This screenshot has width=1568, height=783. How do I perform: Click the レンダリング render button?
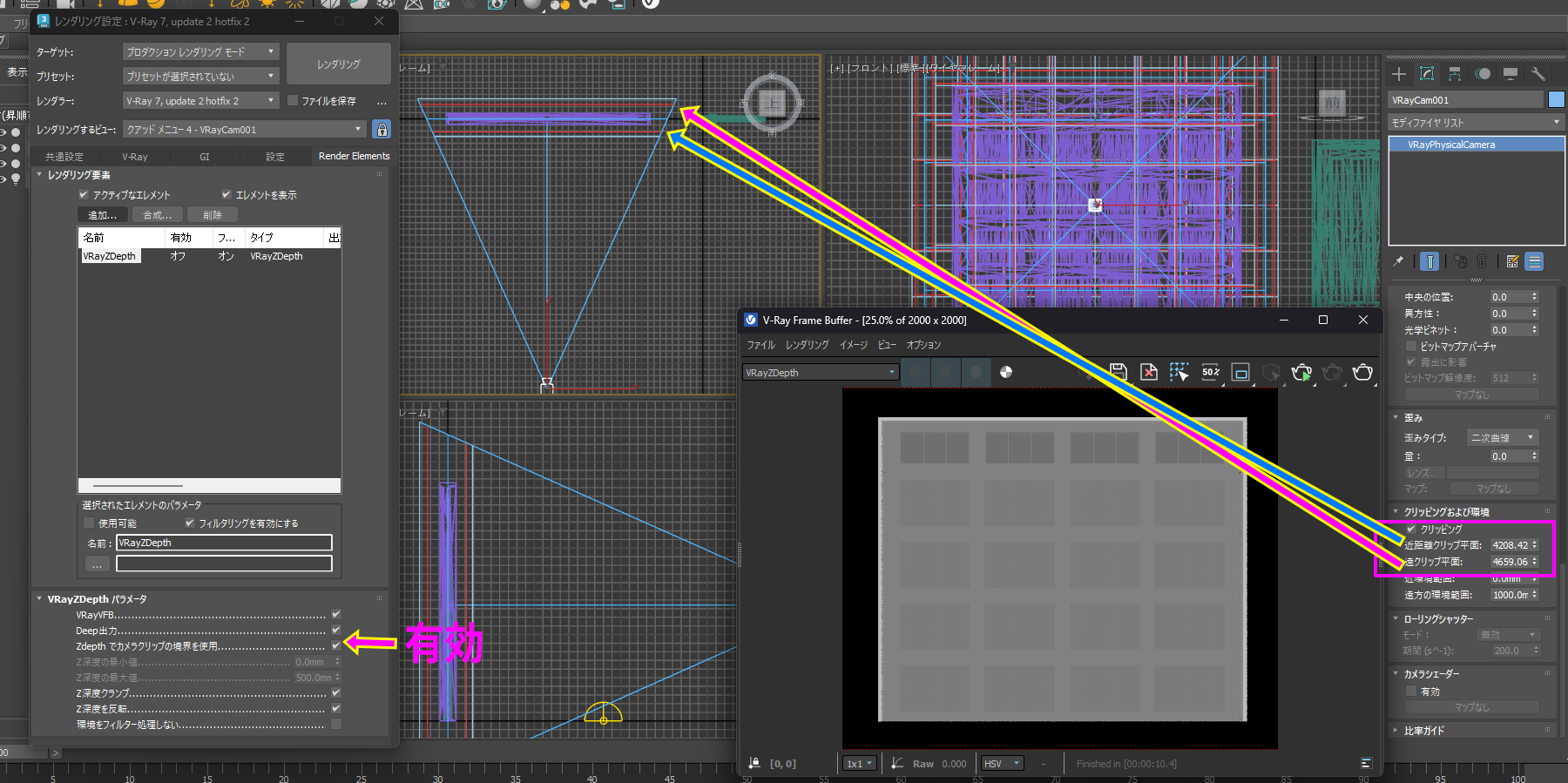point(339,64)
